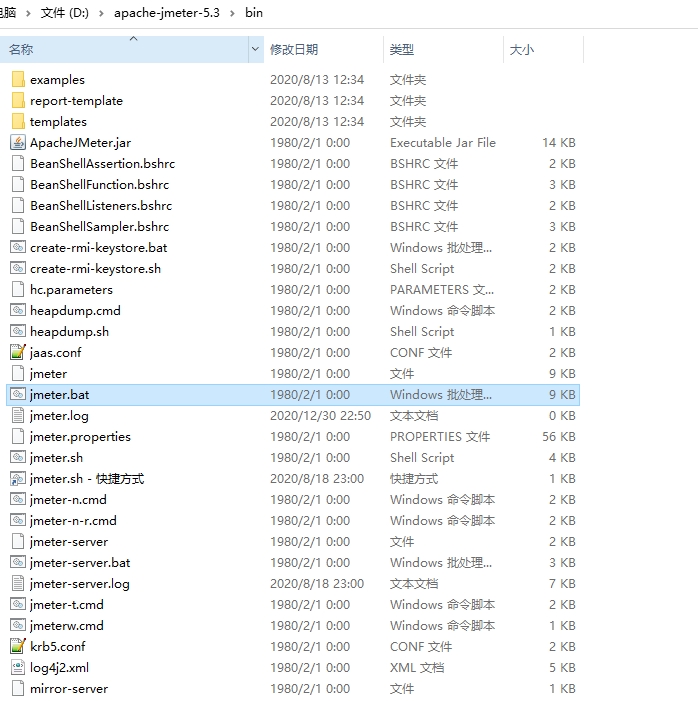Click the ApacheJMeter.jar Java icon

(18, 142)
